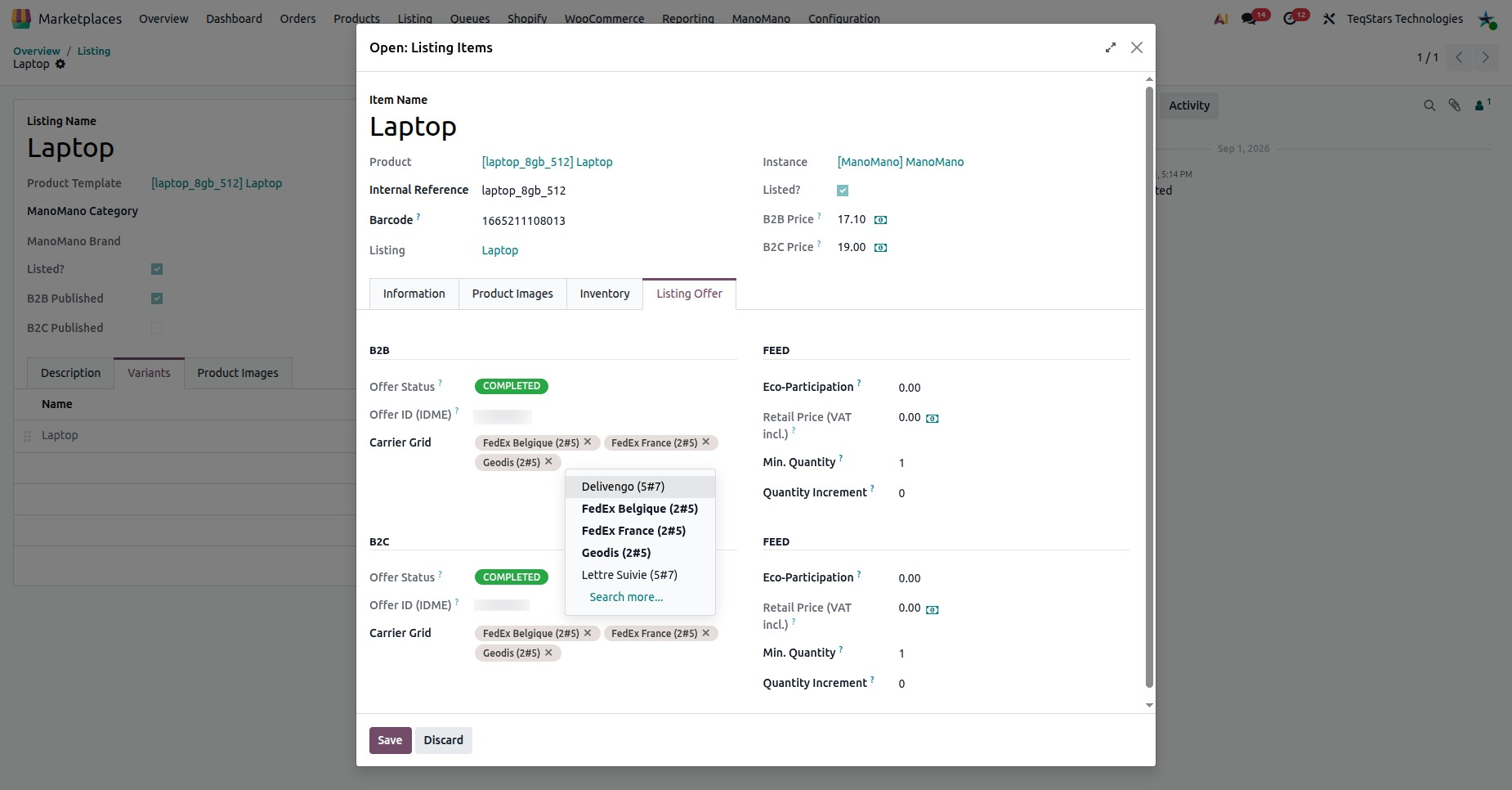Click B2B Retail Price currency icon

[x=932, y=419]
